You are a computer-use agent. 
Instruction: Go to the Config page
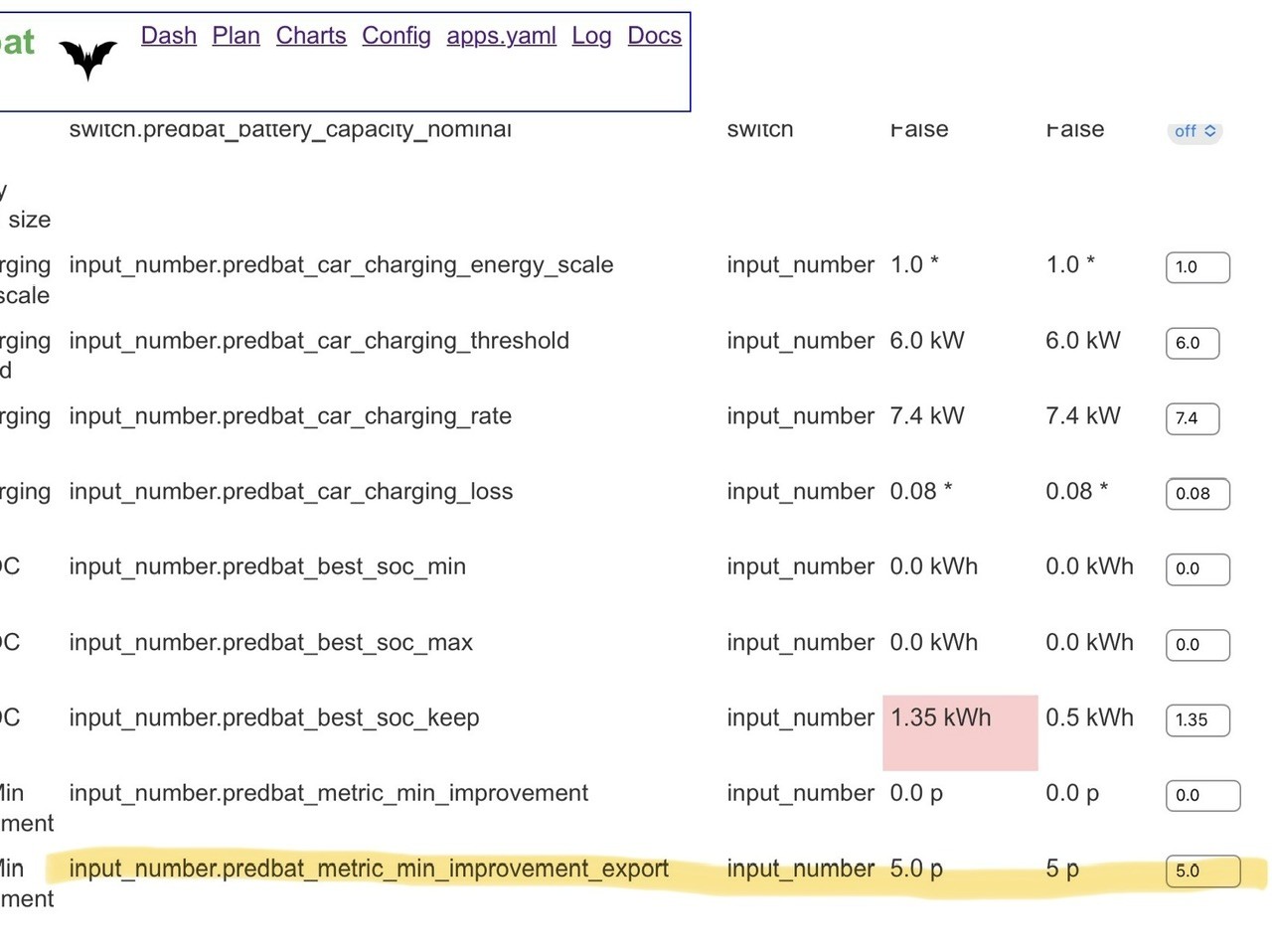(397, 36)
